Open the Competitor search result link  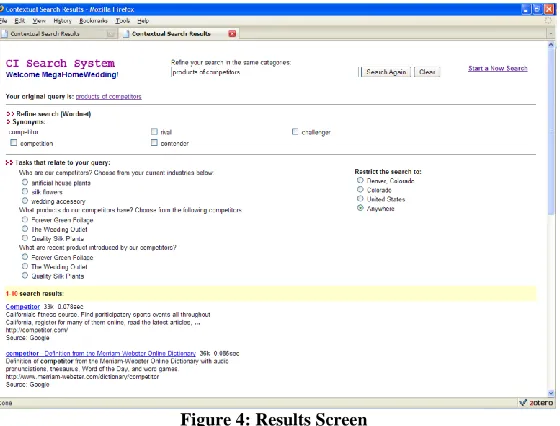pos(23,306)
